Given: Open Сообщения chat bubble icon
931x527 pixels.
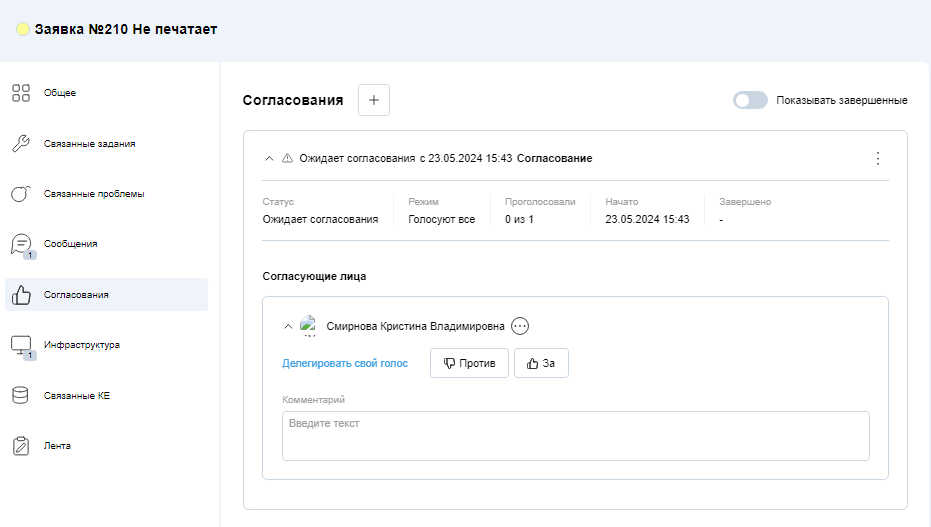Looking at the screenshot, I should pyautogui.click(x=21, y=244).
